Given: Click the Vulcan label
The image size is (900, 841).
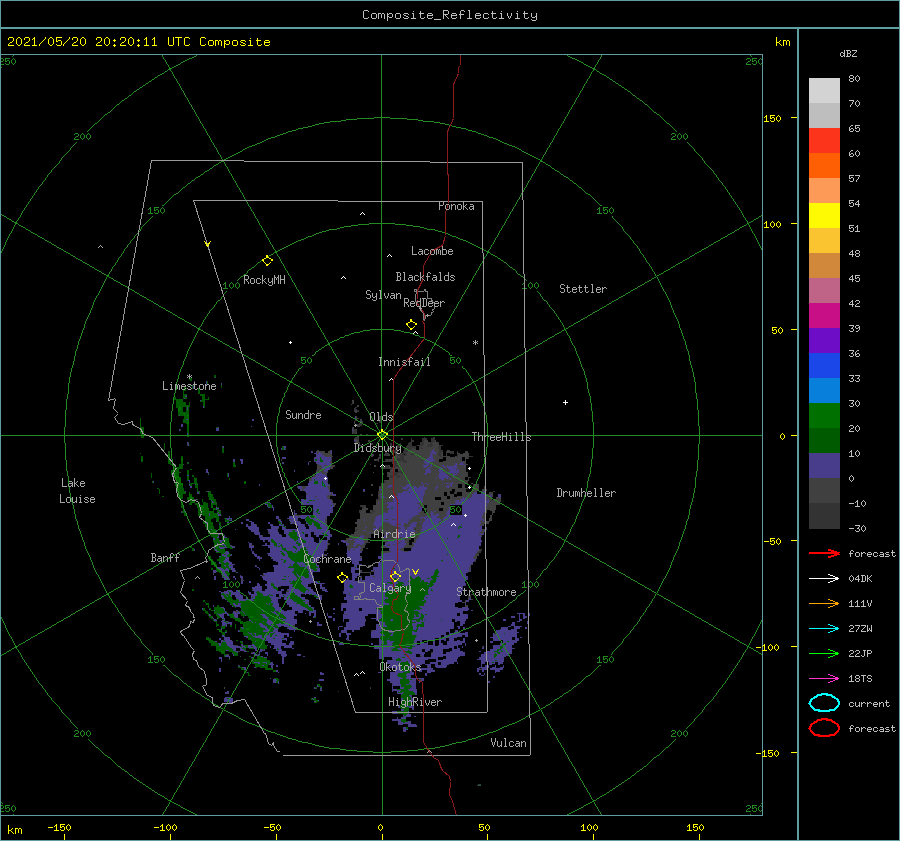Looking at the screenshot, I should coord(509,743).
